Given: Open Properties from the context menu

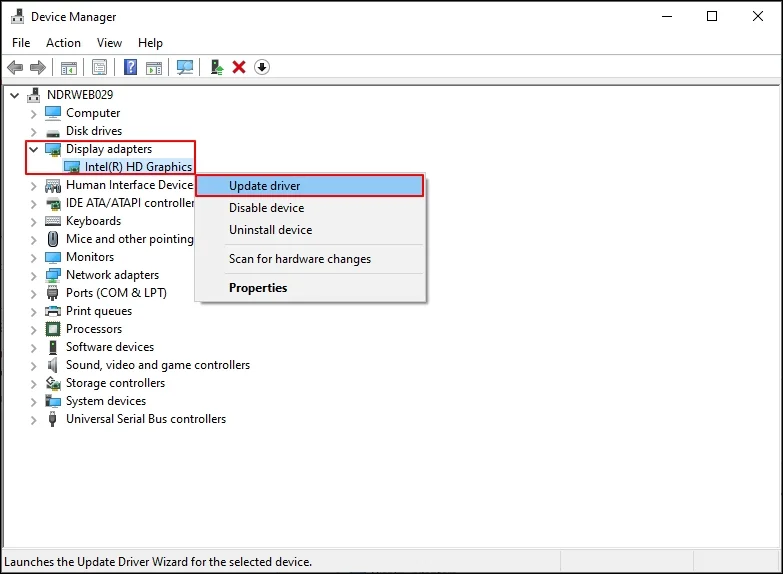Looking at the screenshot, I should (258, 288).
